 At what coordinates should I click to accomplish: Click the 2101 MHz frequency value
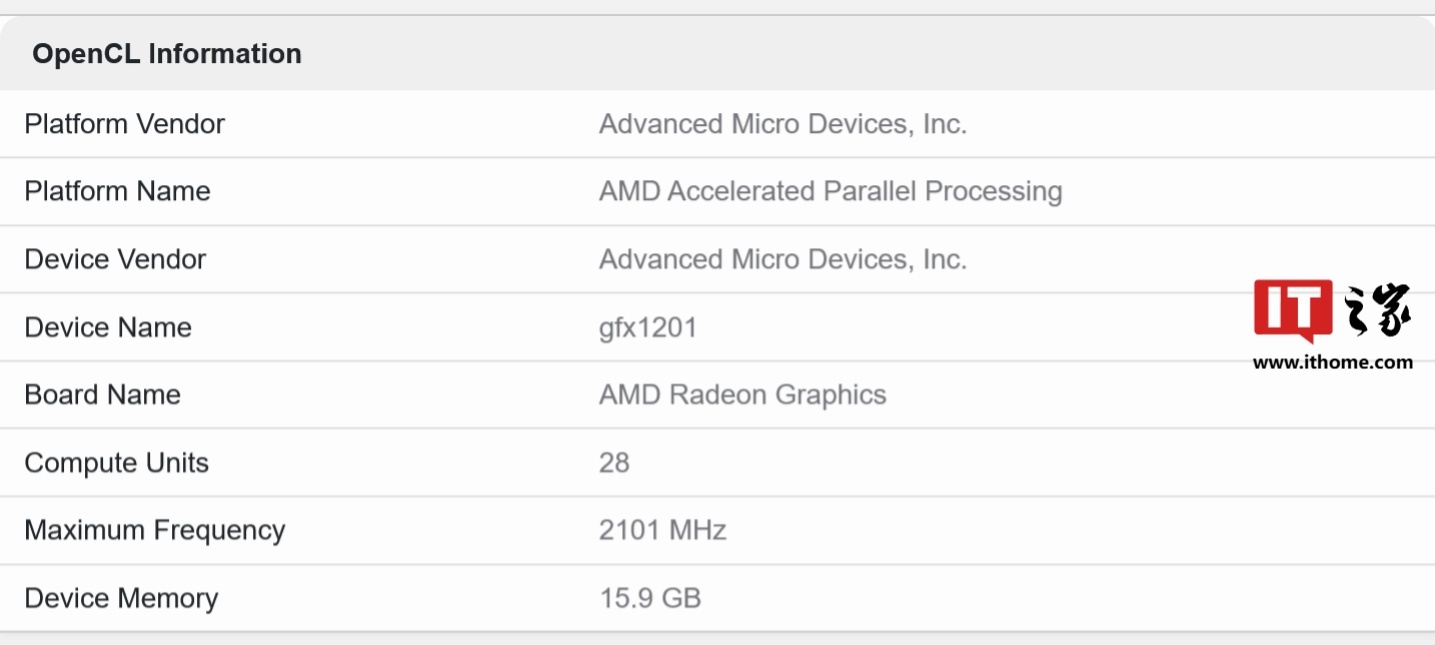662,530
